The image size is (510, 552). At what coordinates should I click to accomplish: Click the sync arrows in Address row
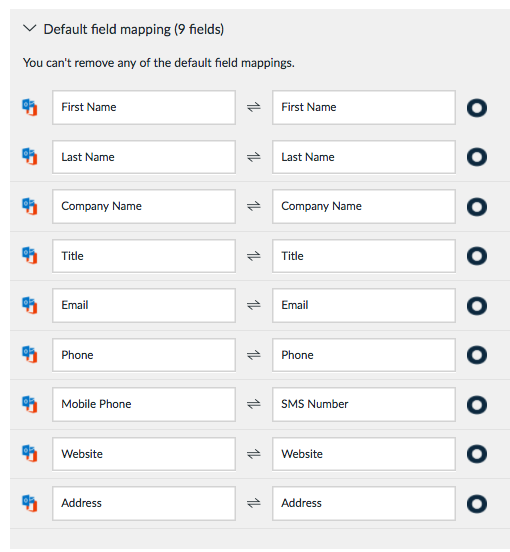tap(253, 503)
